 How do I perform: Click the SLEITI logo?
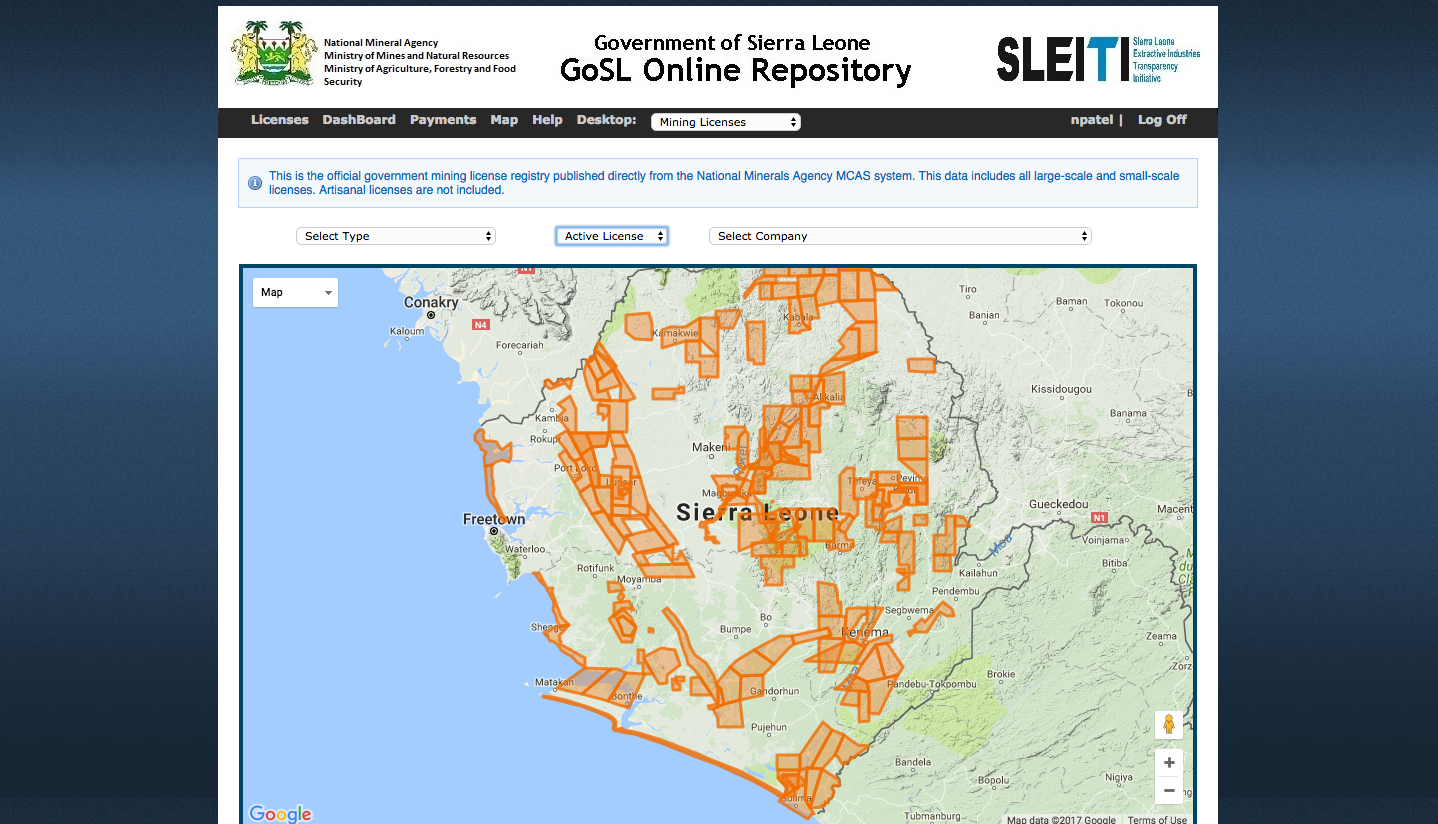tap(1098, 59)
